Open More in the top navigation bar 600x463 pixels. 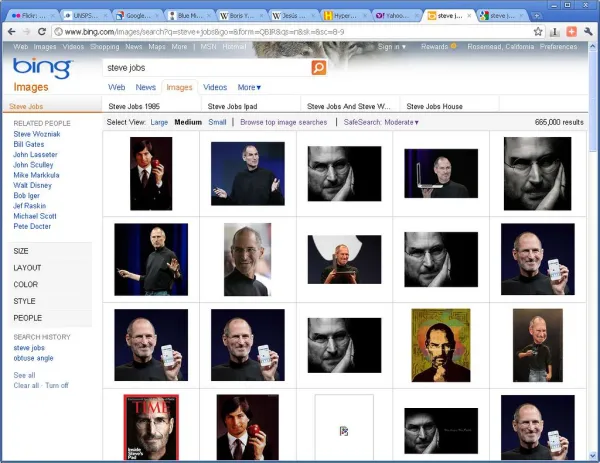(x=179, y=47)
